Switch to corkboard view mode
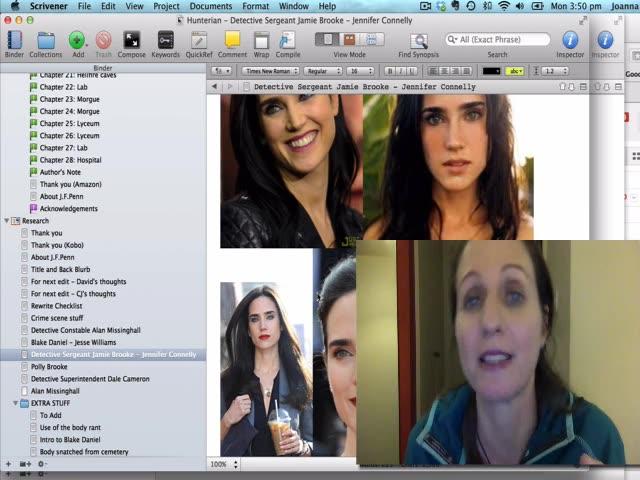 click(x=349, y=40)
